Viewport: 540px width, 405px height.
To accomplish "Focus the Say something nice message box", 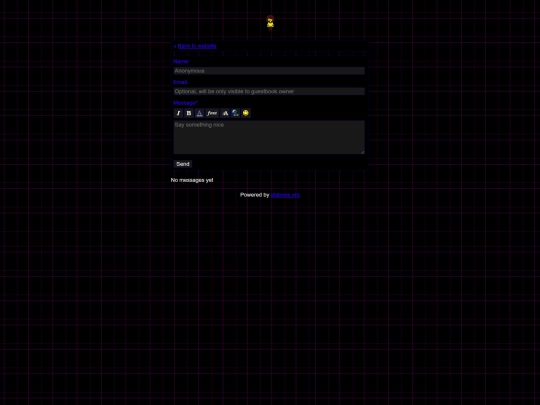I will [269, 137].
